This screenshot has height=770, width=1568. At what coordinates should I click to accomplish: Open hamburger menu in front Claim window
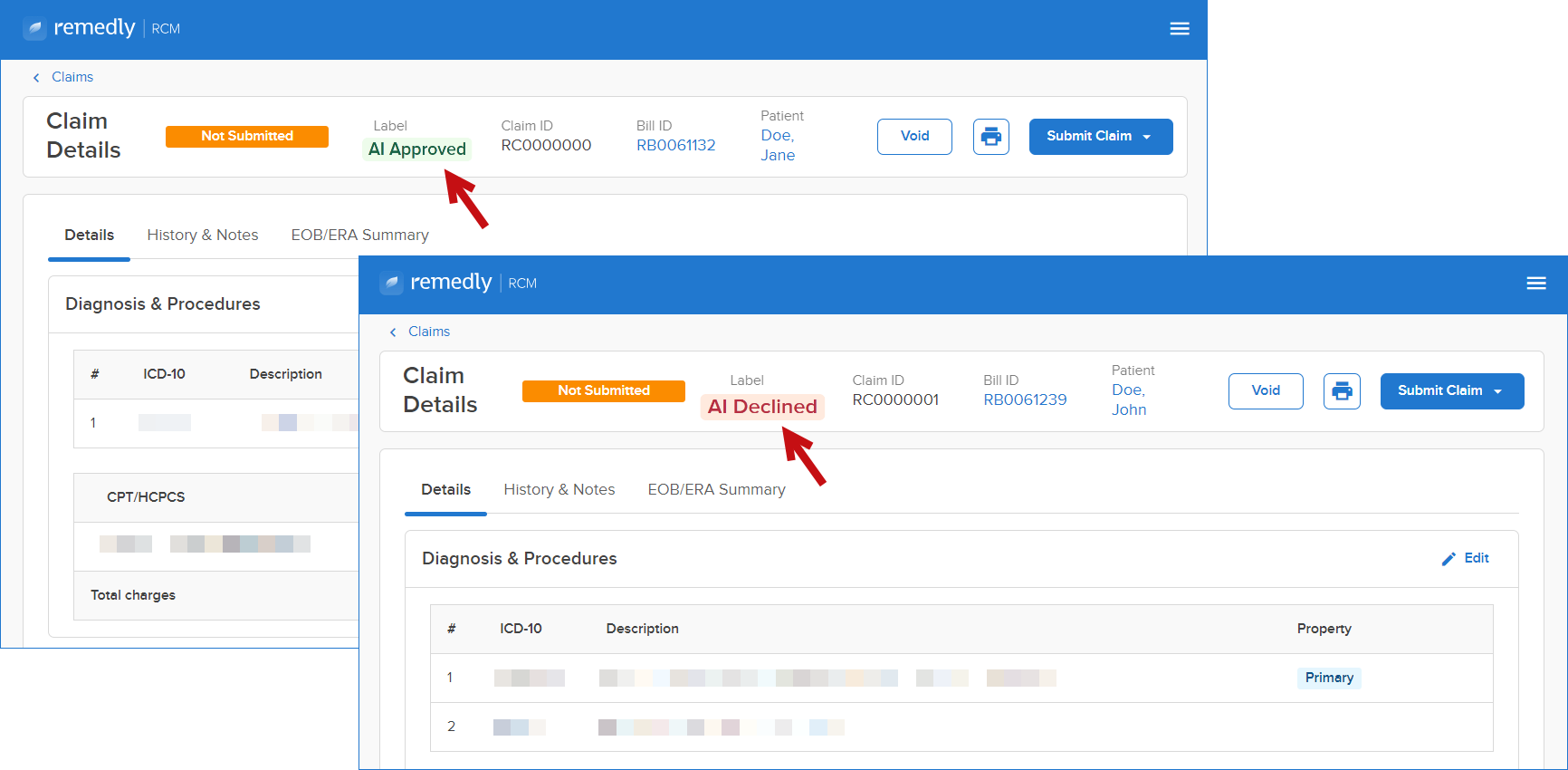tap(1535, 284)
